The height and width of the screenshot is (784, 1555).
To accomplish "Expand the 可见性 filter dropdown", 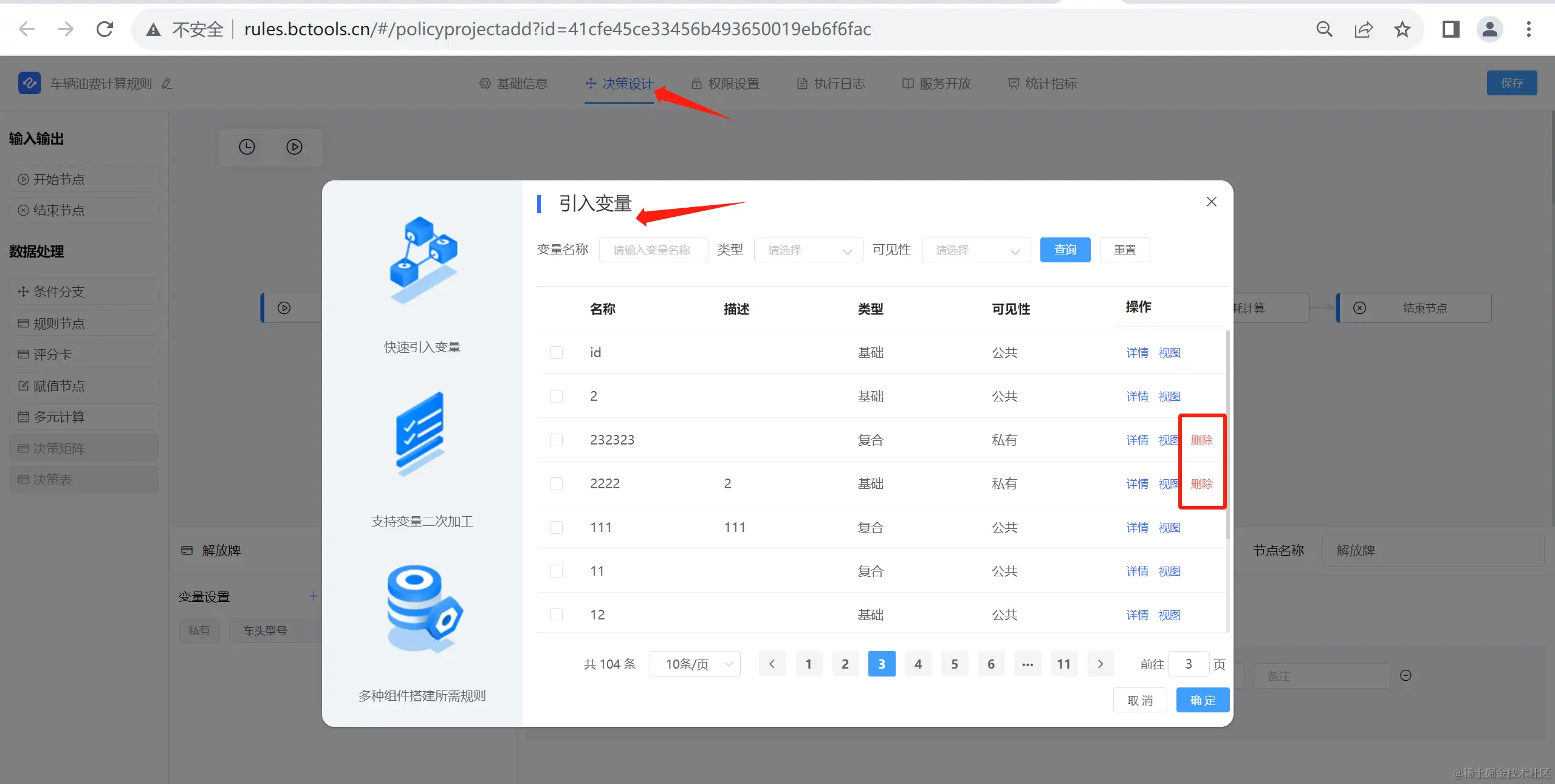I will click(976, 250).
